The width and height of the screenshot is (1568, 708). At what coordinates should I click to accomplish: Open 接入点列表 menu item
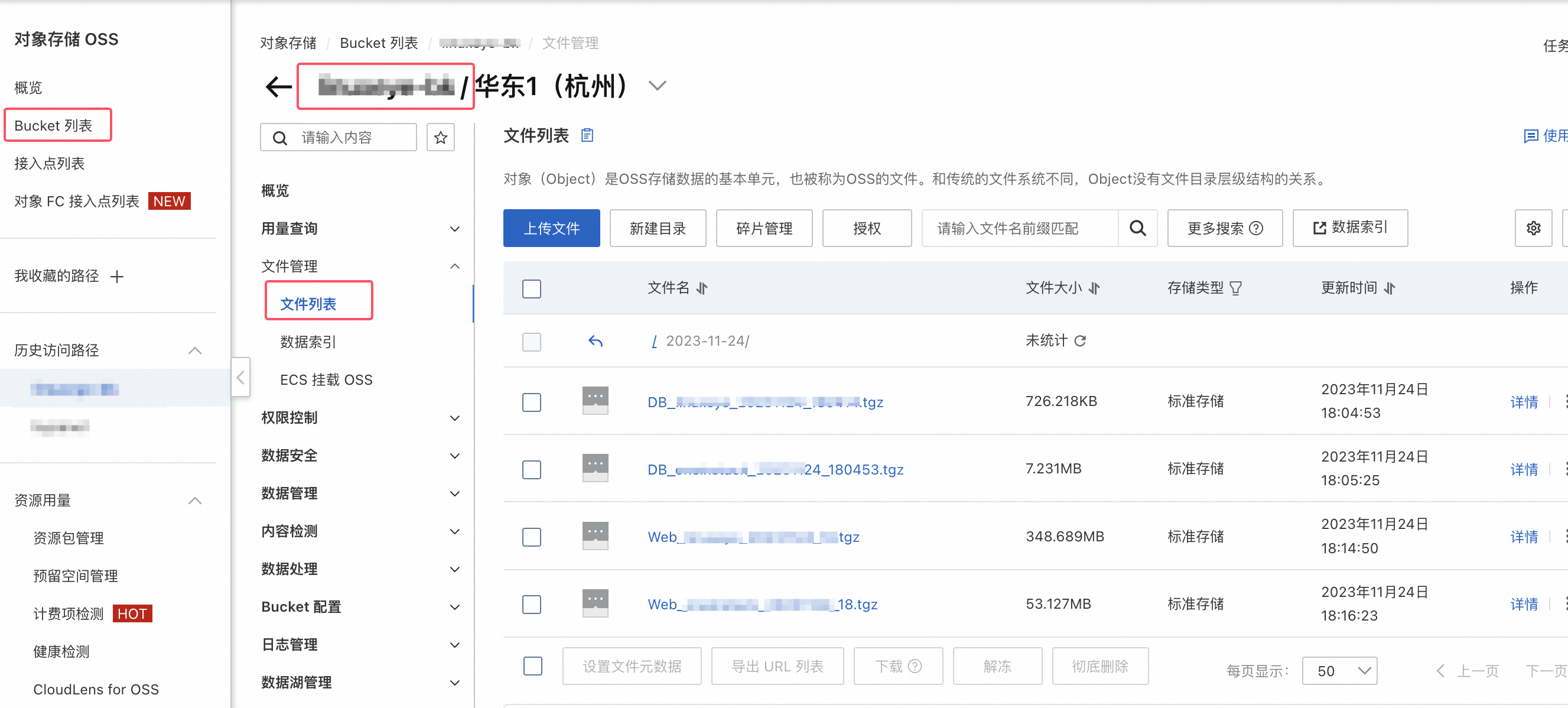[49, 163]
